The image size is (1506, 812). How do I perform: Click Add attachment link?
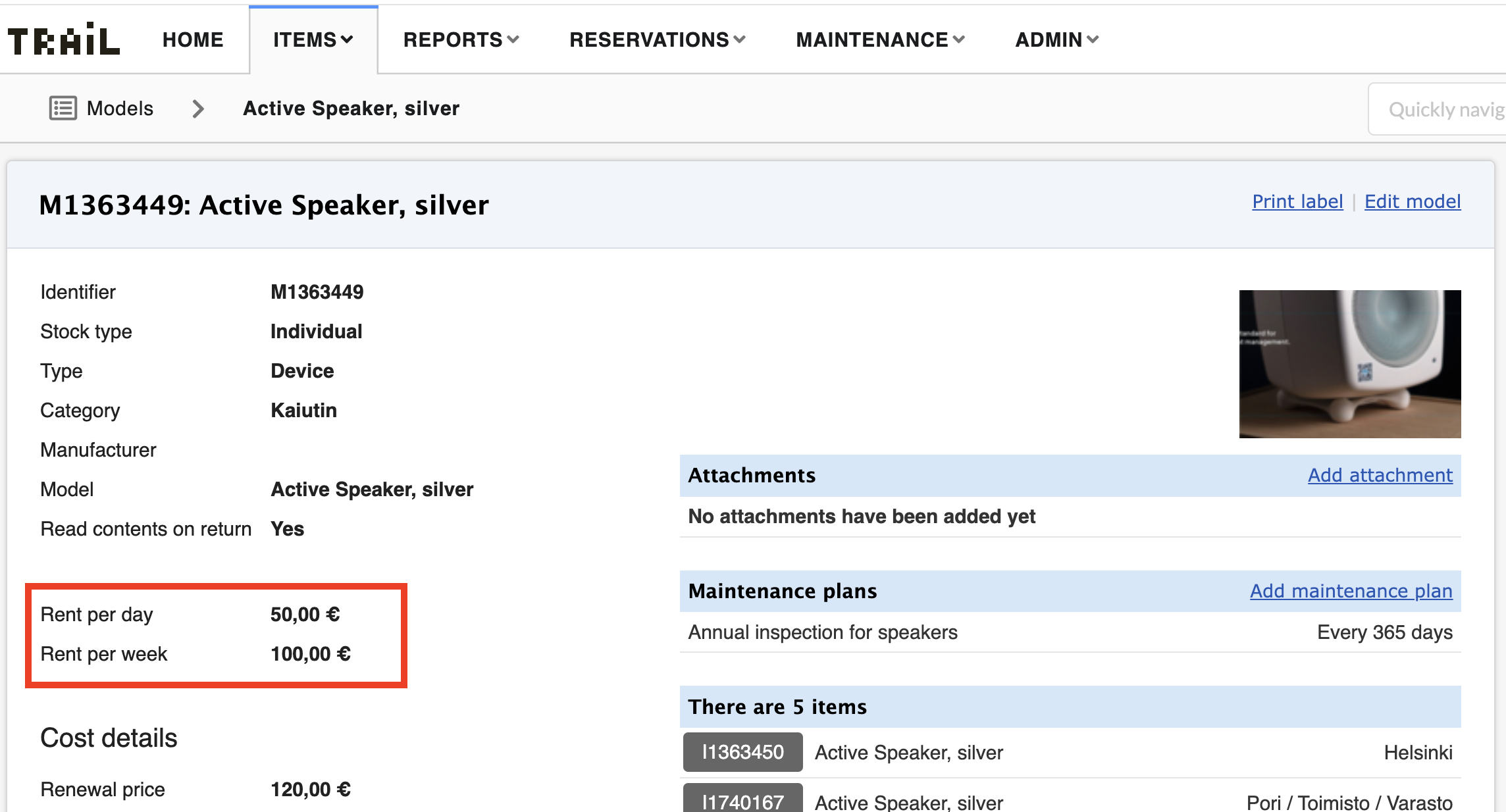(1380, 475)
